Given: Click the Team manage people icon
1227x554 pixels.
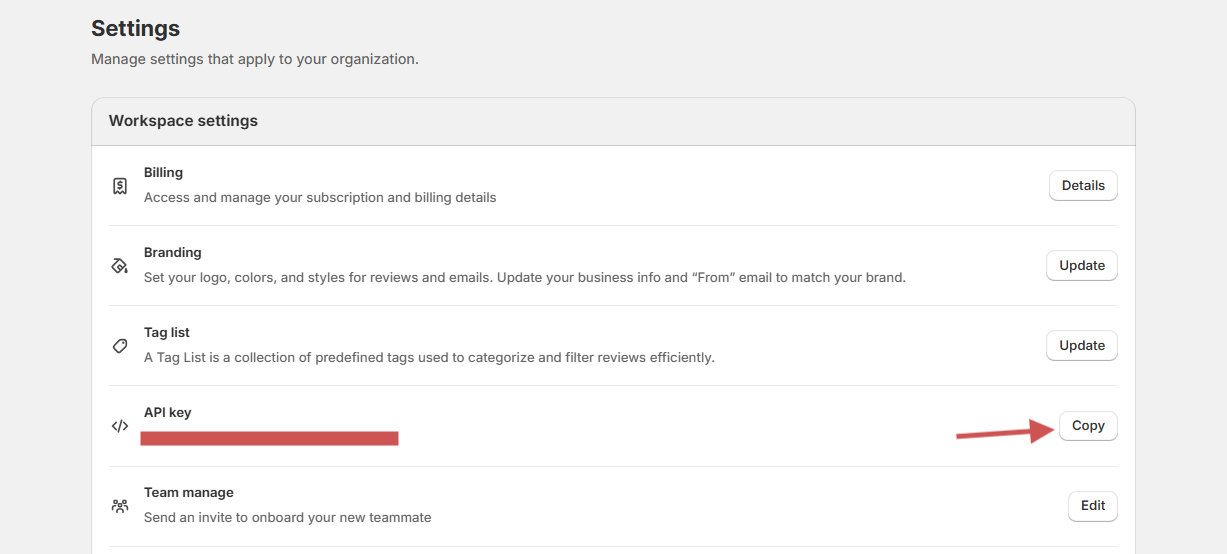Looking at the screenshot, I should point(120,506).
